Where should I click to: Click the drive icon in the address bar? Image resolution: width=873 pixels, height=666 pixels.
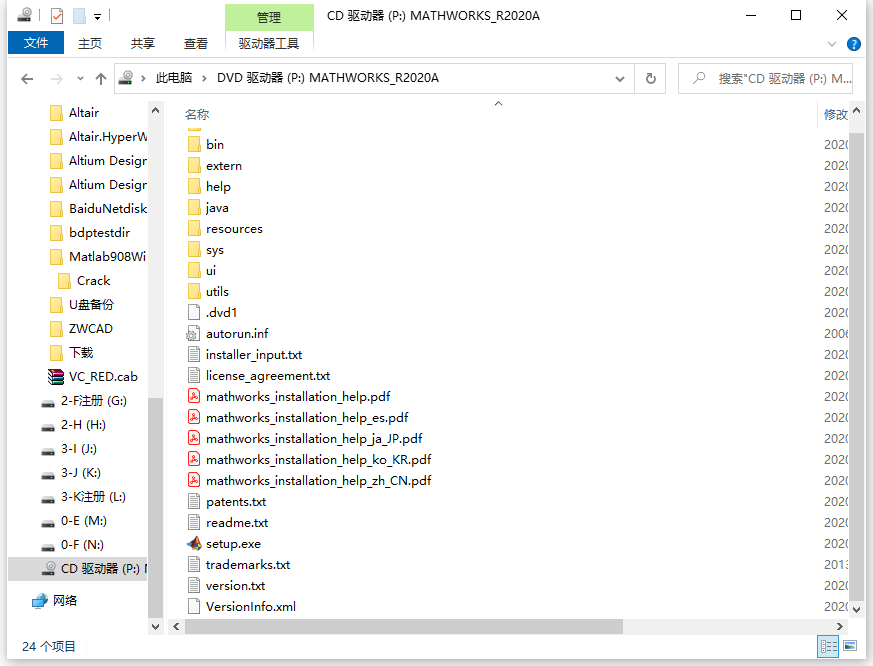click(x=126, y=78)
